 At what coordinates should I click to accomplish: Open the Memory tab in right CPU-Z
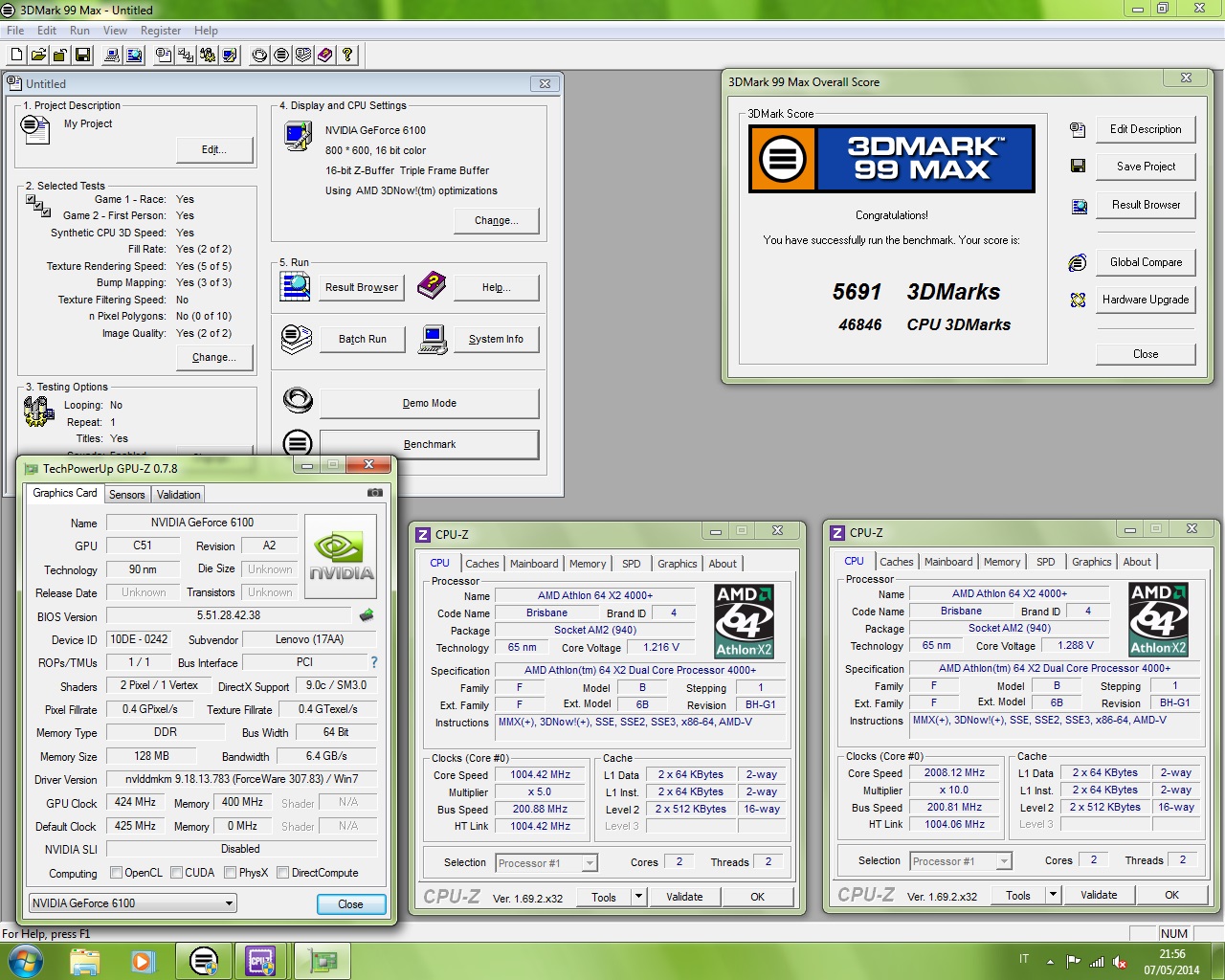click(x=1002, y=562)
